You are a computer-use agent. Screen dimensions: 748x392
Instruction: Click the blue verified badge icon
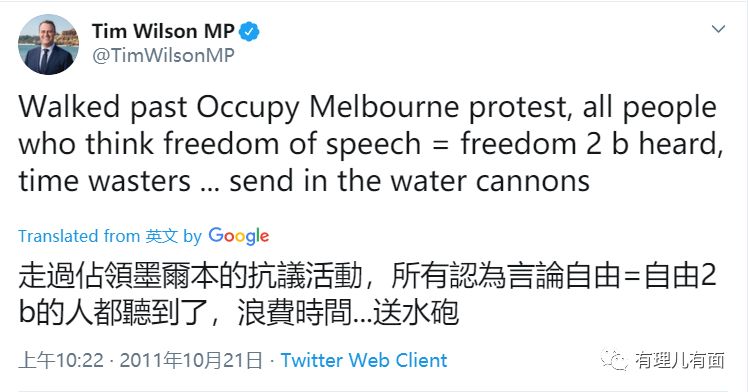pyautogui.click(x=249, y=31)
